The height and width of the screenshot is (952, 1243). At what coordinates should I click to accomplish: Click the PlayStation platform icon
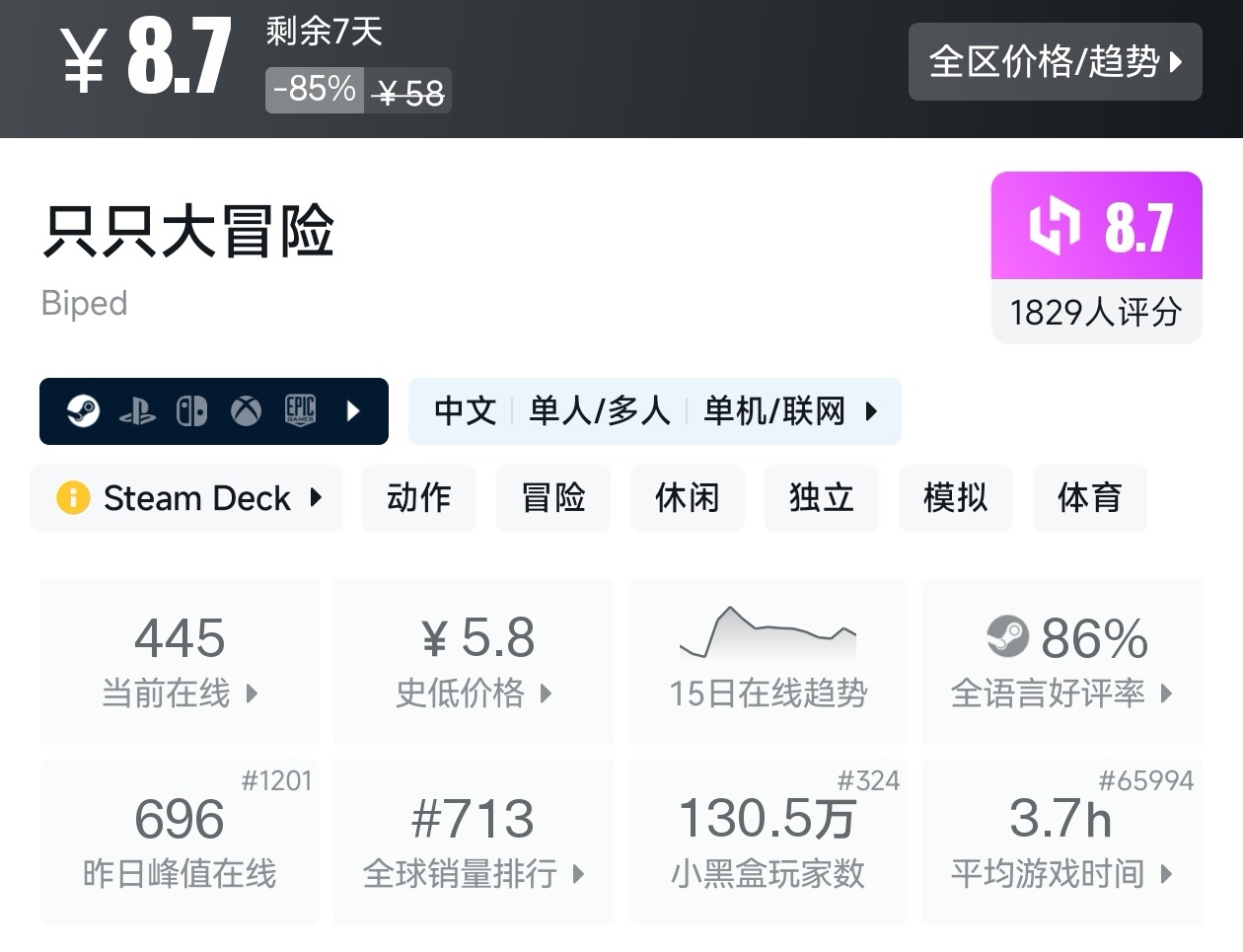pos(137,410)
